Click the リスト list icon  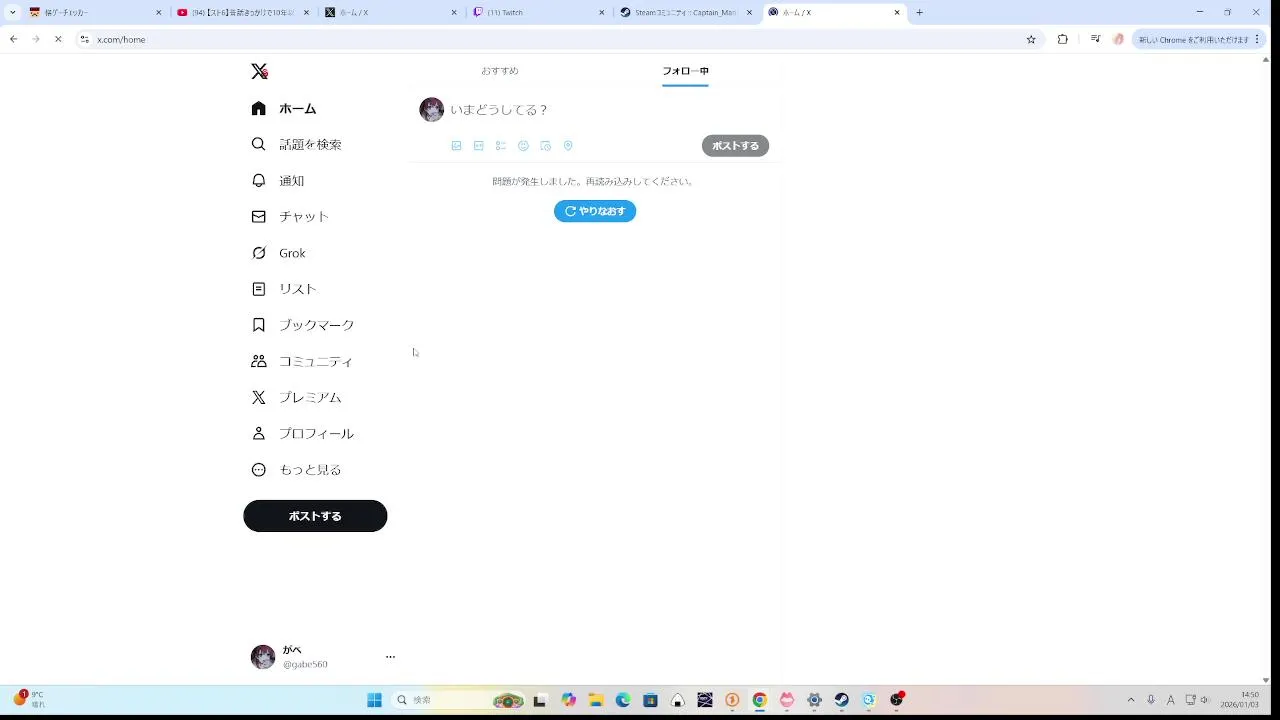click(x=259, y=289)
